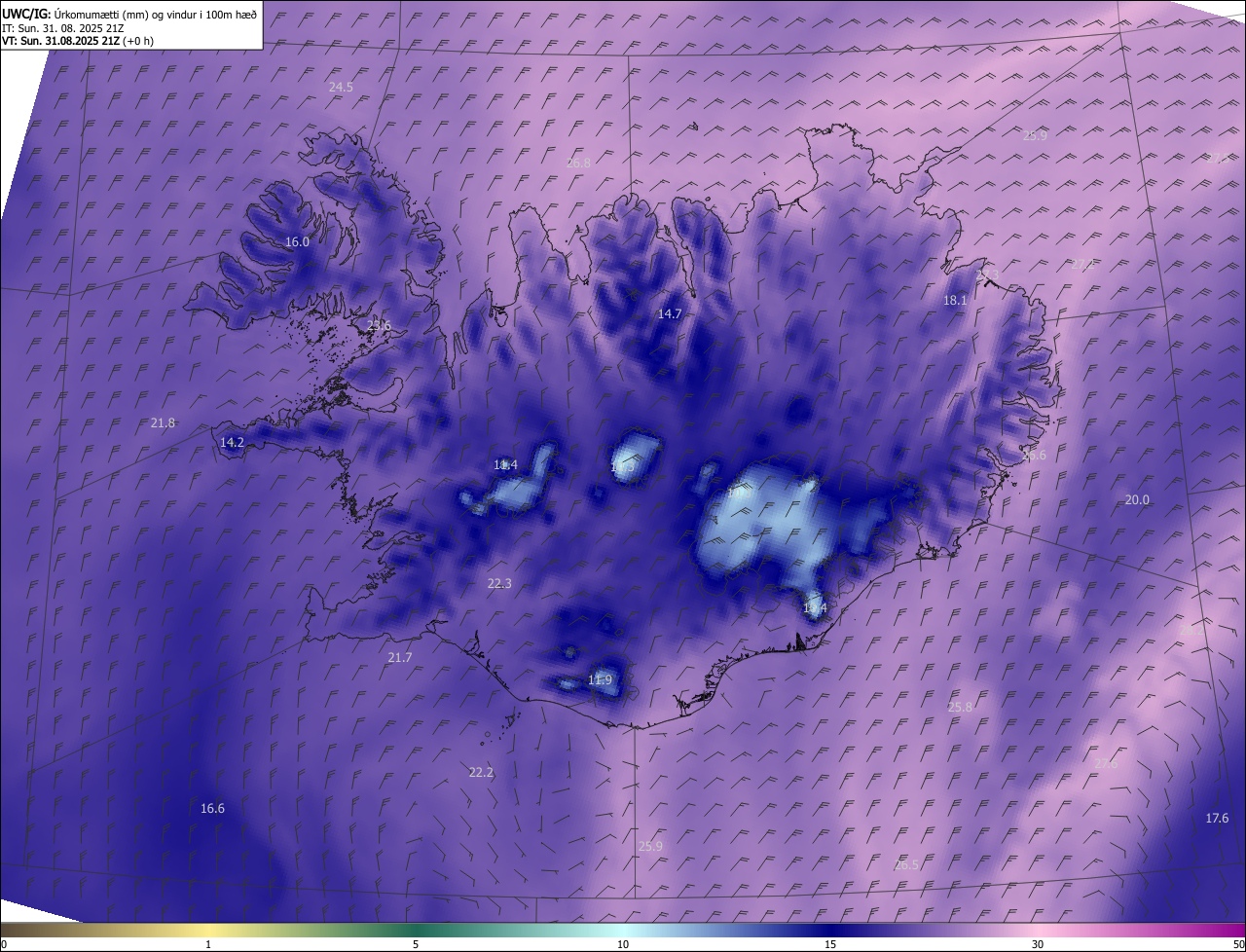Screen dimensions: 1246x952
Task: Click the 11.4 value over the western glacier
Action: [x=505, y=464]
